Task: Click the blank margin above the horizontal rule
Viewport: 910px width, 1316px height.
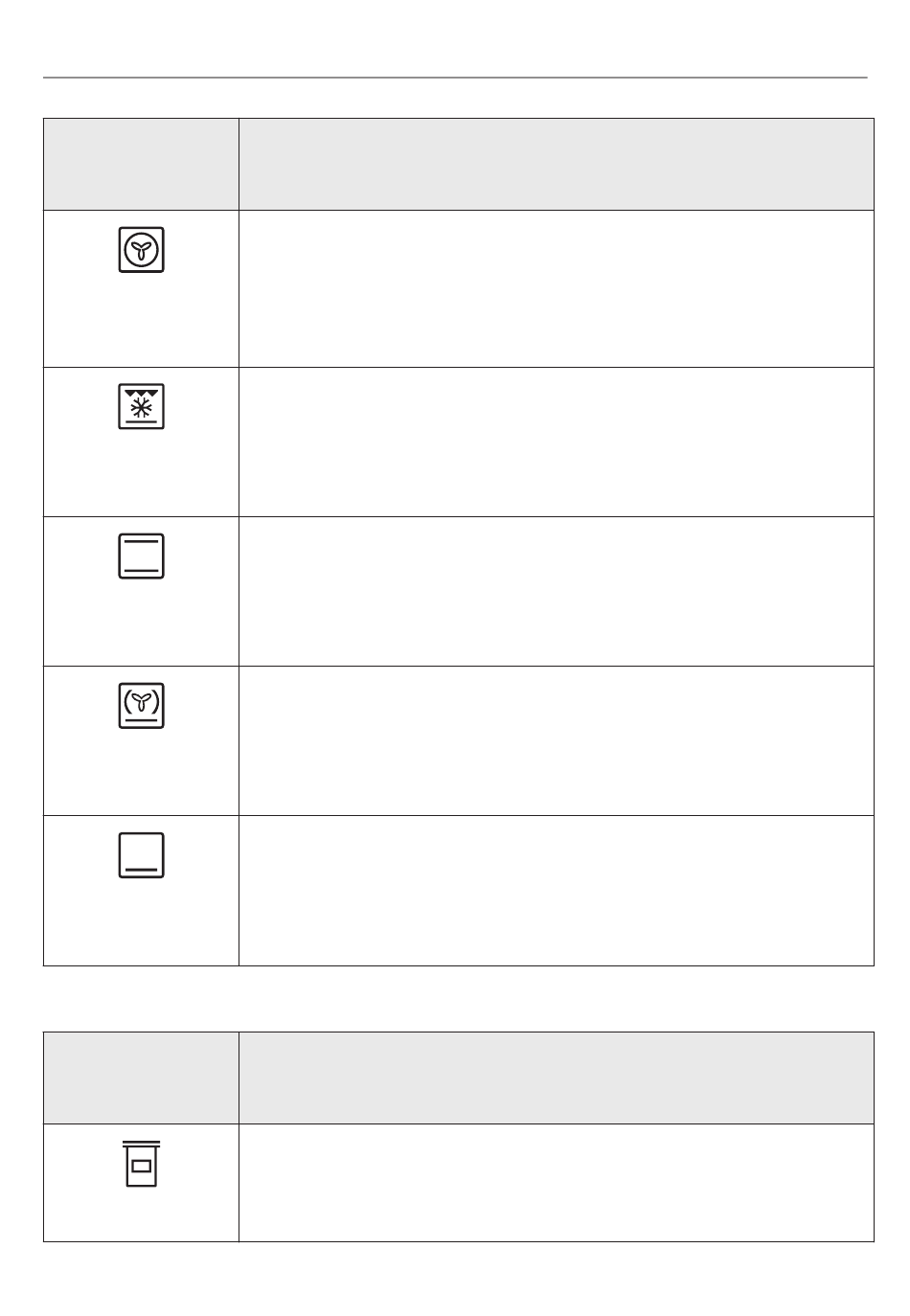Action: click(x=455, y=38)
